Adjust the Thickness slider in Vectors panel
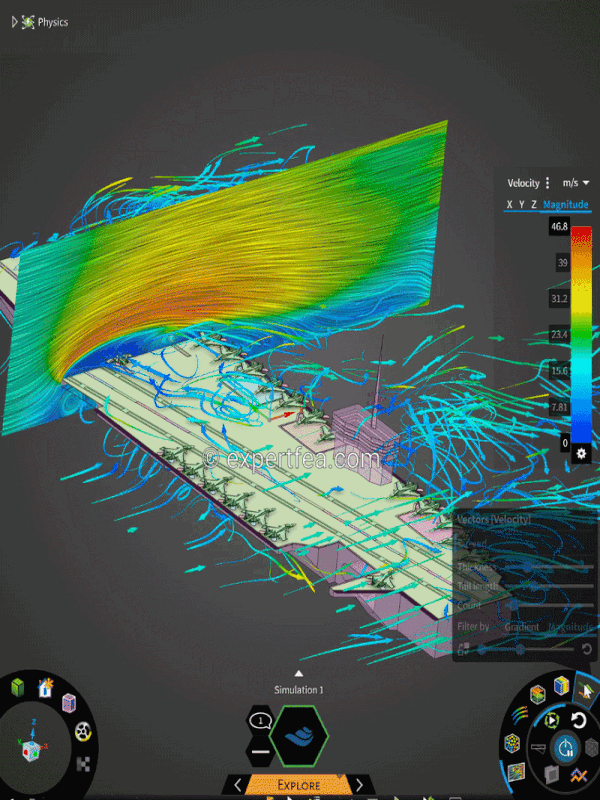 coord(548,567)
